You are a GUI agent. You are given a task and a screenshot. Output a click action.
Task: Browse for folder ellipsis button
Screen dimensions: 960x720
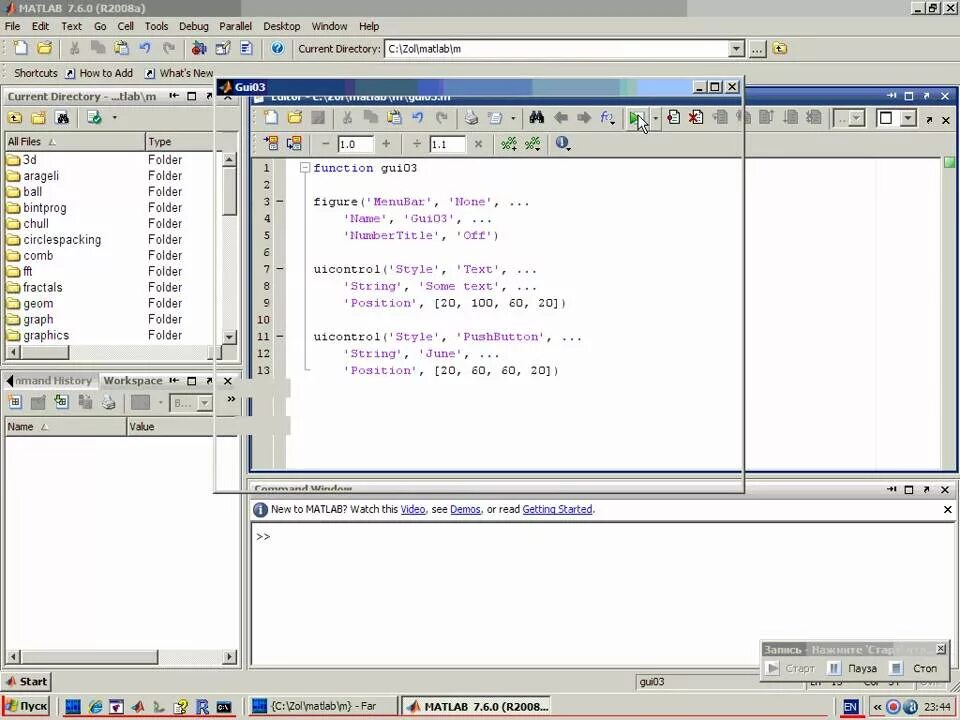point(757,49)
